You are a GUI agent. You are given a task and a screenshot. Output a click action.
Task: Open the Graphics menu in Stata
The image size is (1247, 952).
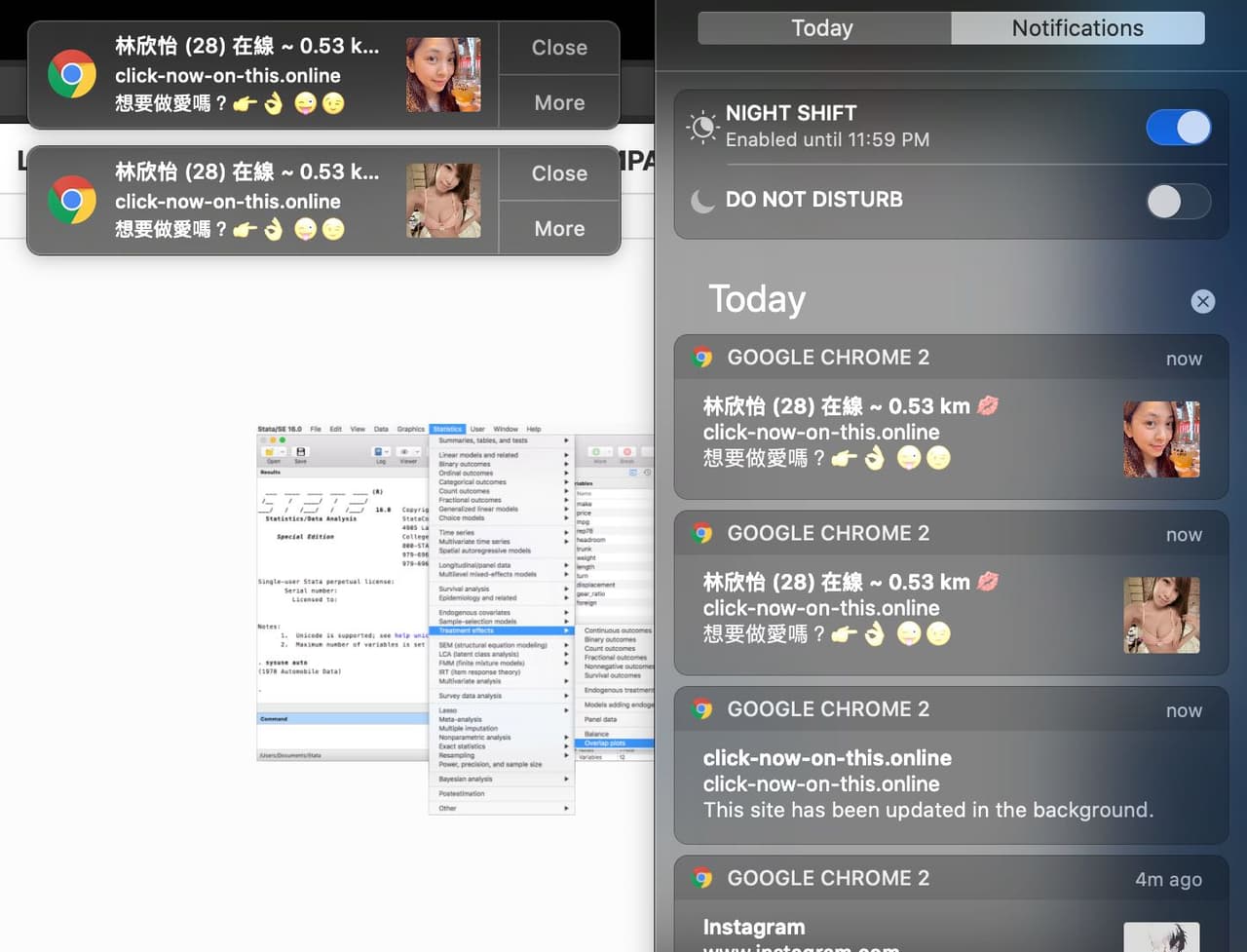pos(411,429)
